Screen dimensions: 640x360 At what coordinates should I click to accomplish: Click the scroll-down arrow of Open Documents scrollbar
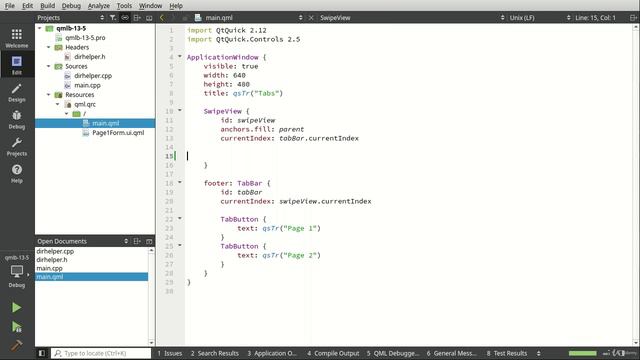point(151,343)
